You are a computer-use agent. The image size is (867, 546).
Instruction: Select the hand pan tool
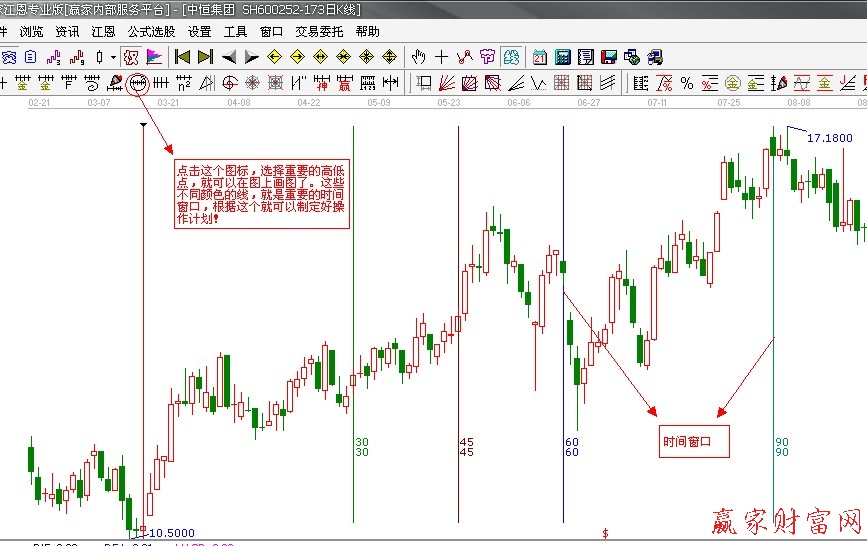click(419, 56)
